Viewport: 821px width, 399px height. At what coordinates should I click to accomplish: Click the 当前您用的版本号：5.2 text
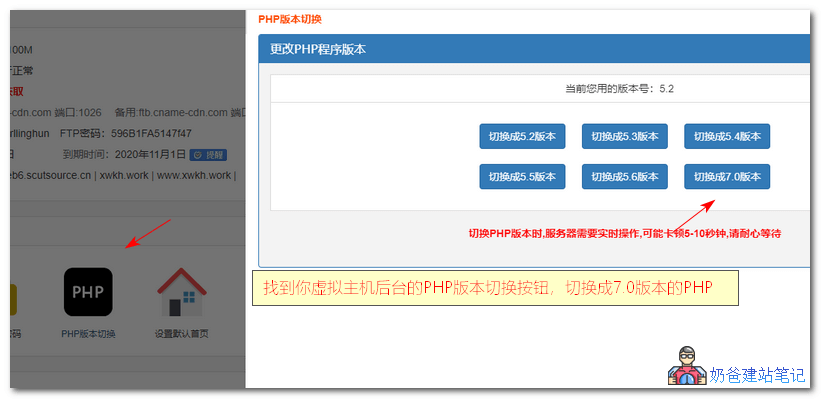[x=619, y=89]
